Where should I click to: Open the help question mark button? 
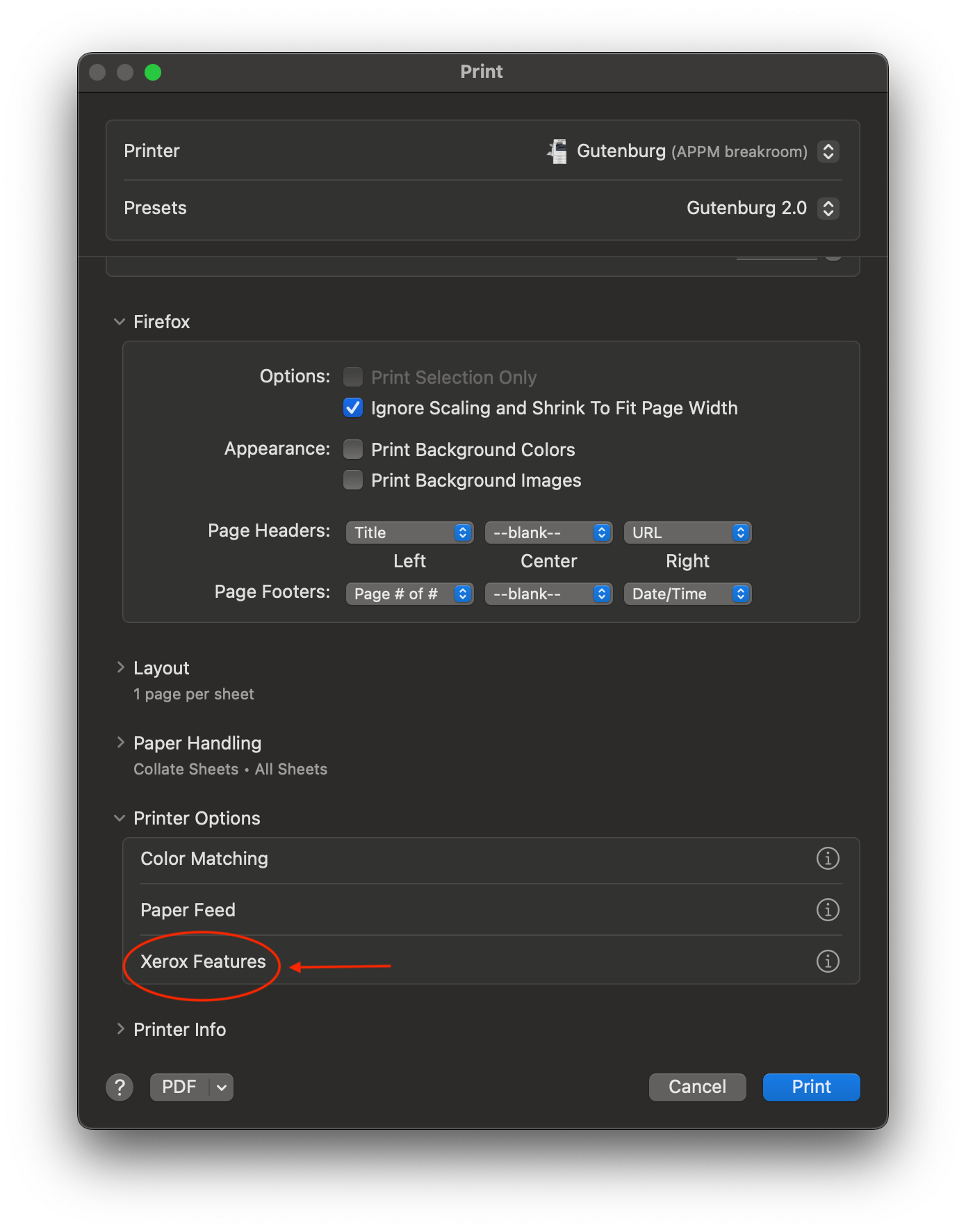click(120, 1087)
